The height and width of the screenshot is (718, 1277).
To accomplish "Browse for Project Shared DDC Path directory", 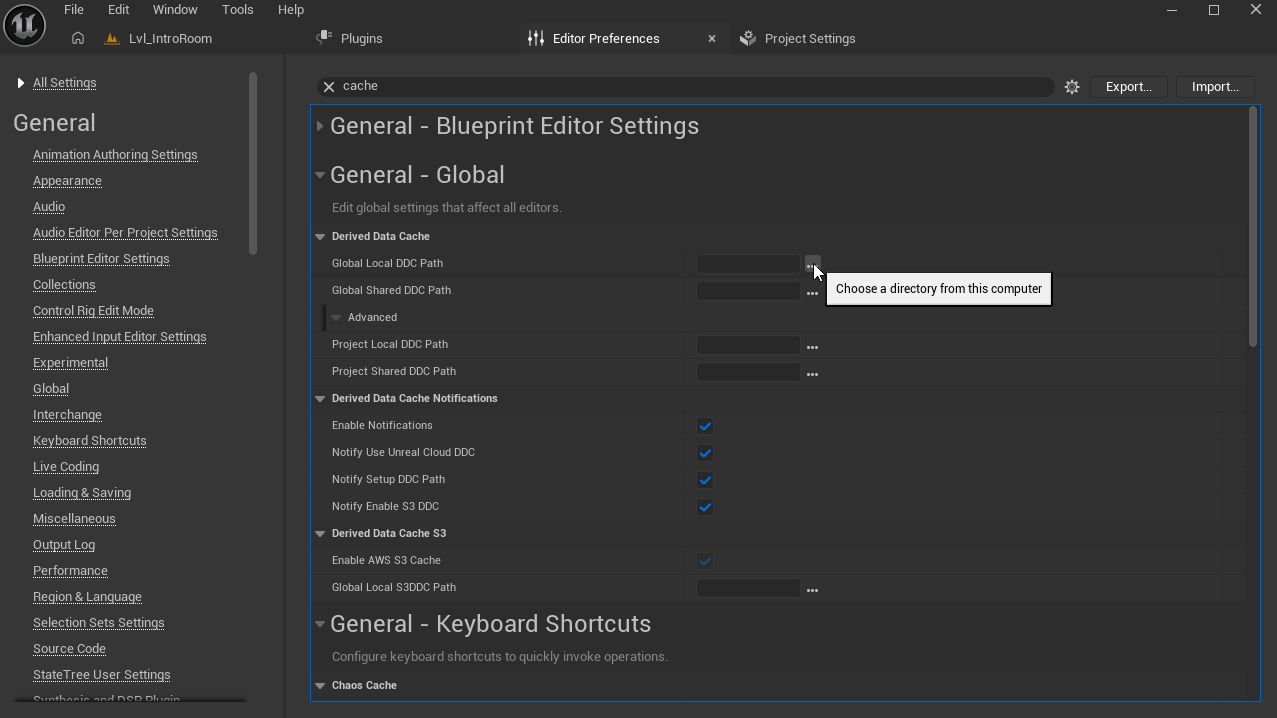I will tap(812, 374).
